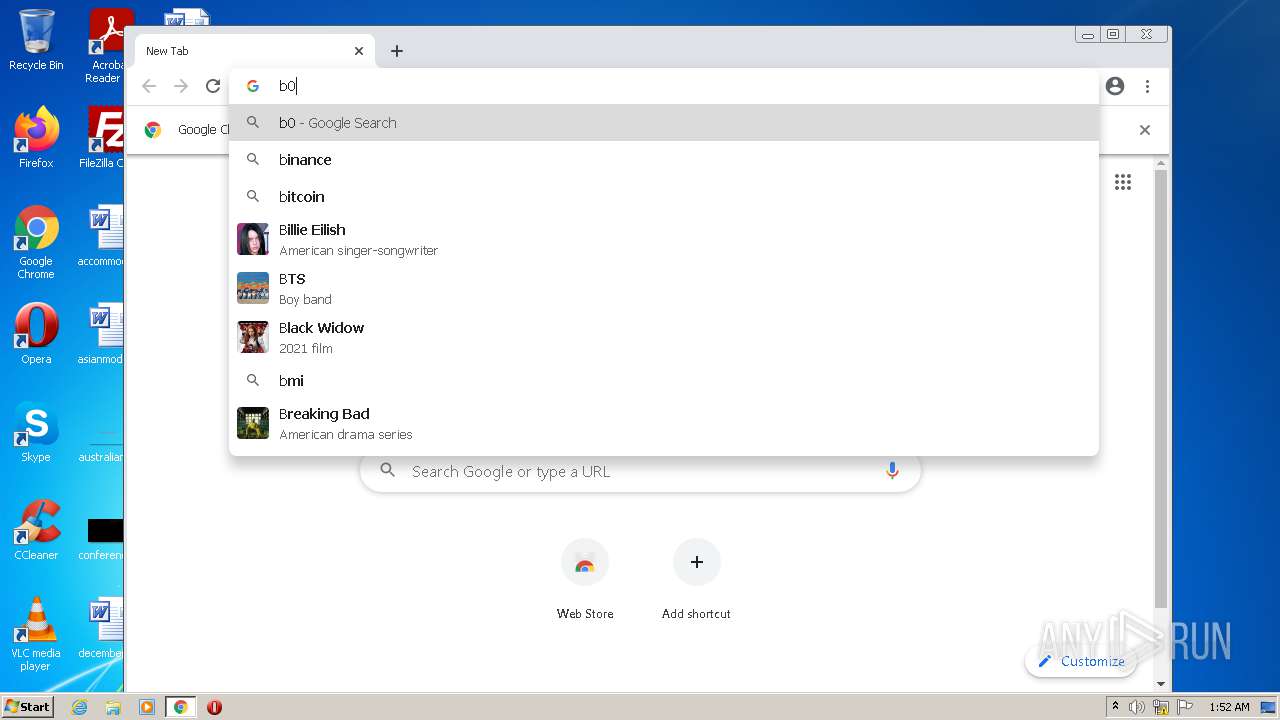Open Opera desktop shortcut

click(36, 333)
